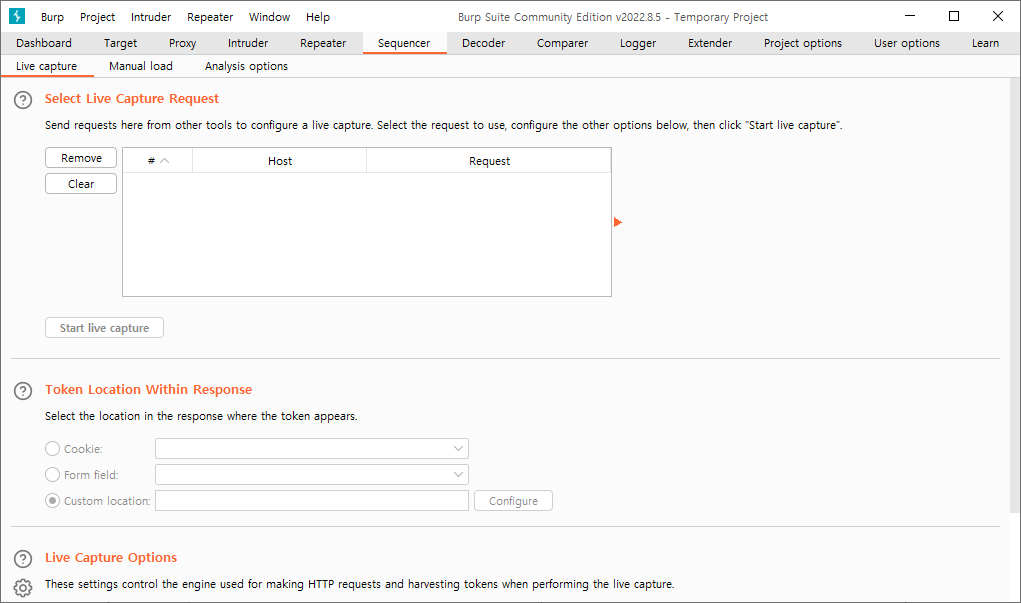Screen dimensions: 1021x603
Task: Open the Burp menu
Action: click(x=52, y=17)
